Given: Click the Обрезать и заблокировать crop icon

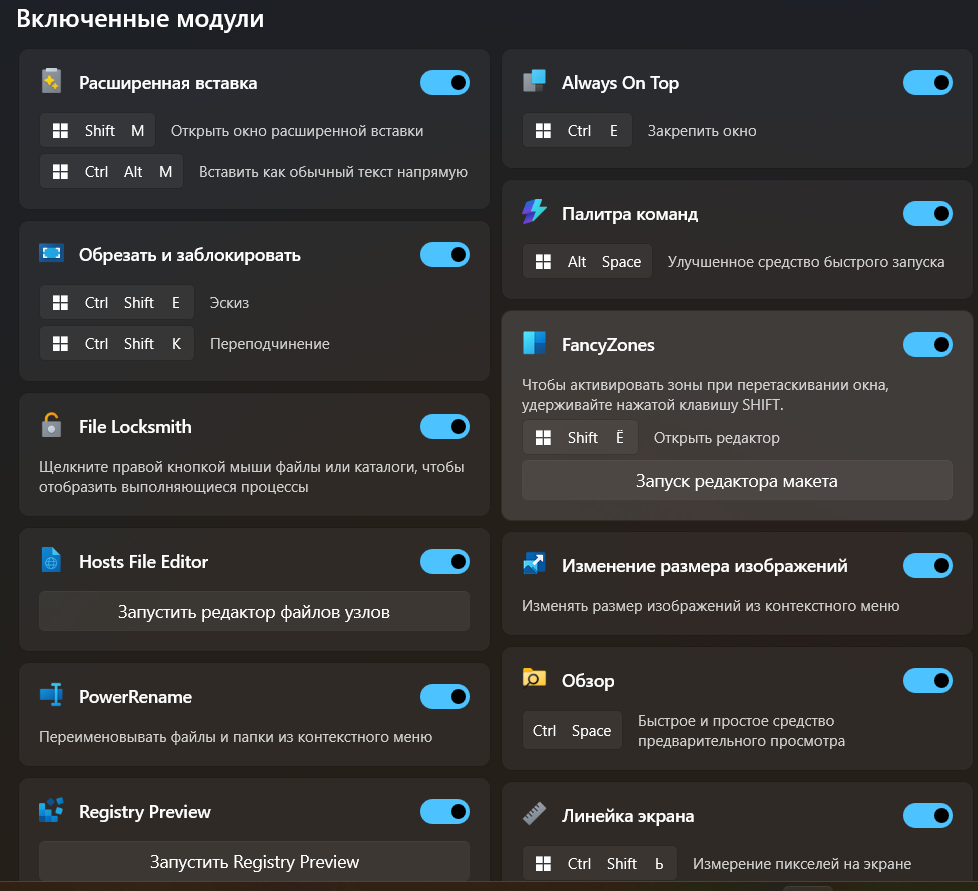Looking at the screenshot, I should [51, 253].
